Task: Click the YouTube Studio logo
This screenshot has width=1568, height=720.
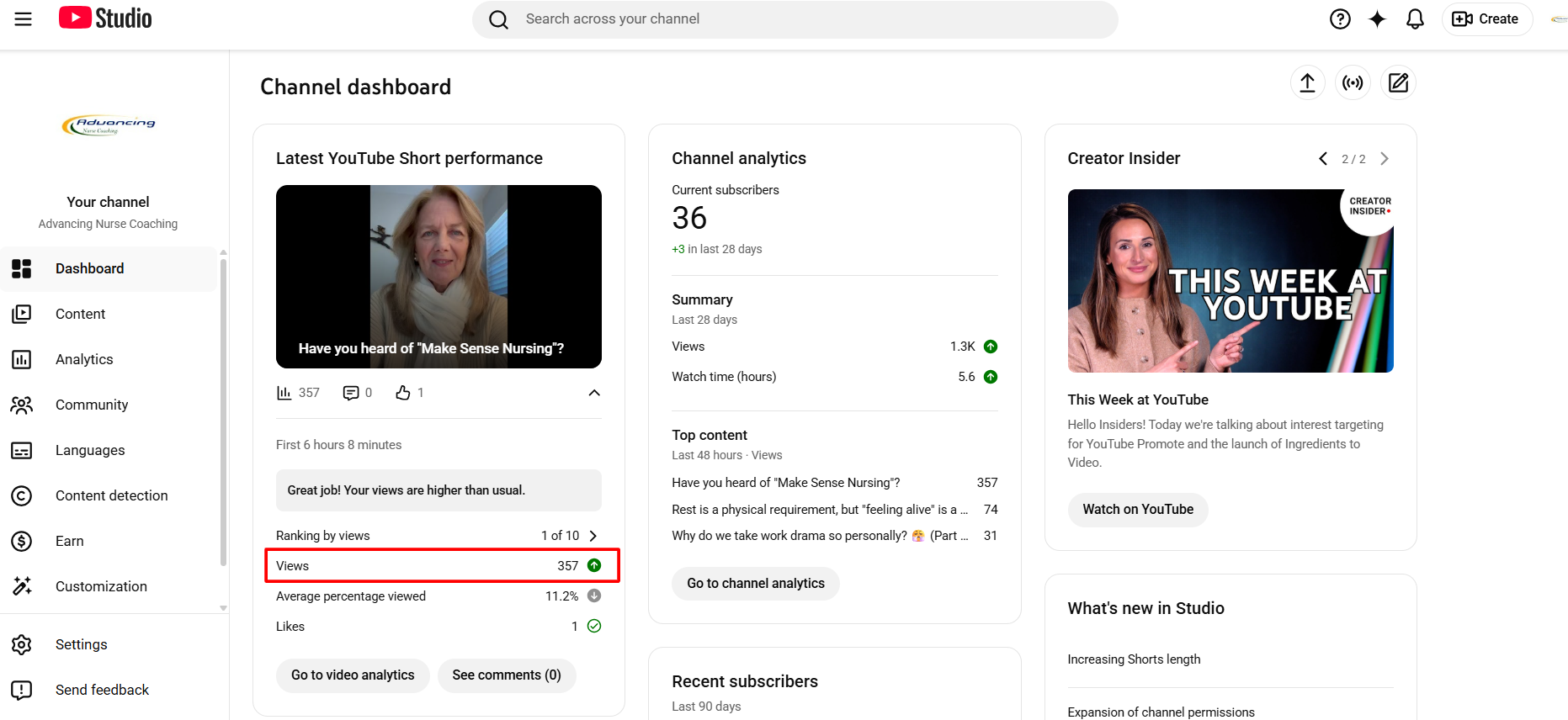Action: pyautogui.click(x=106, y=19)
